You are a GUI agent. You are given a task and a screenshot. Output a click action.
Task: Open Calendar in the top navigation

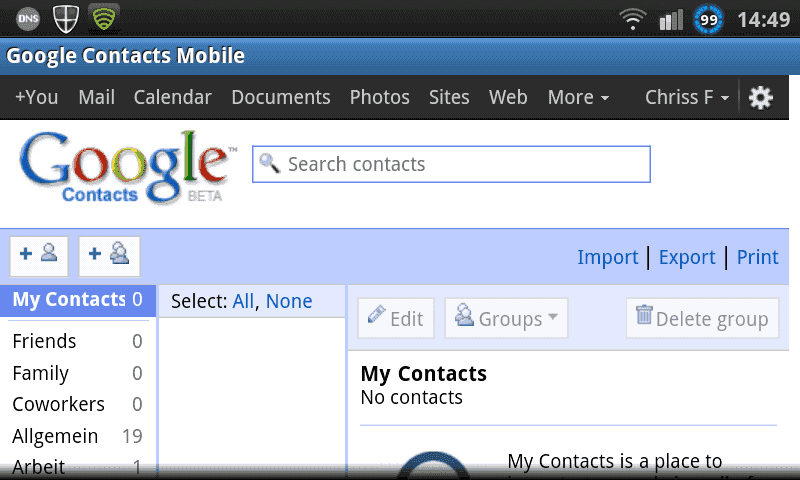pos(172,97)
